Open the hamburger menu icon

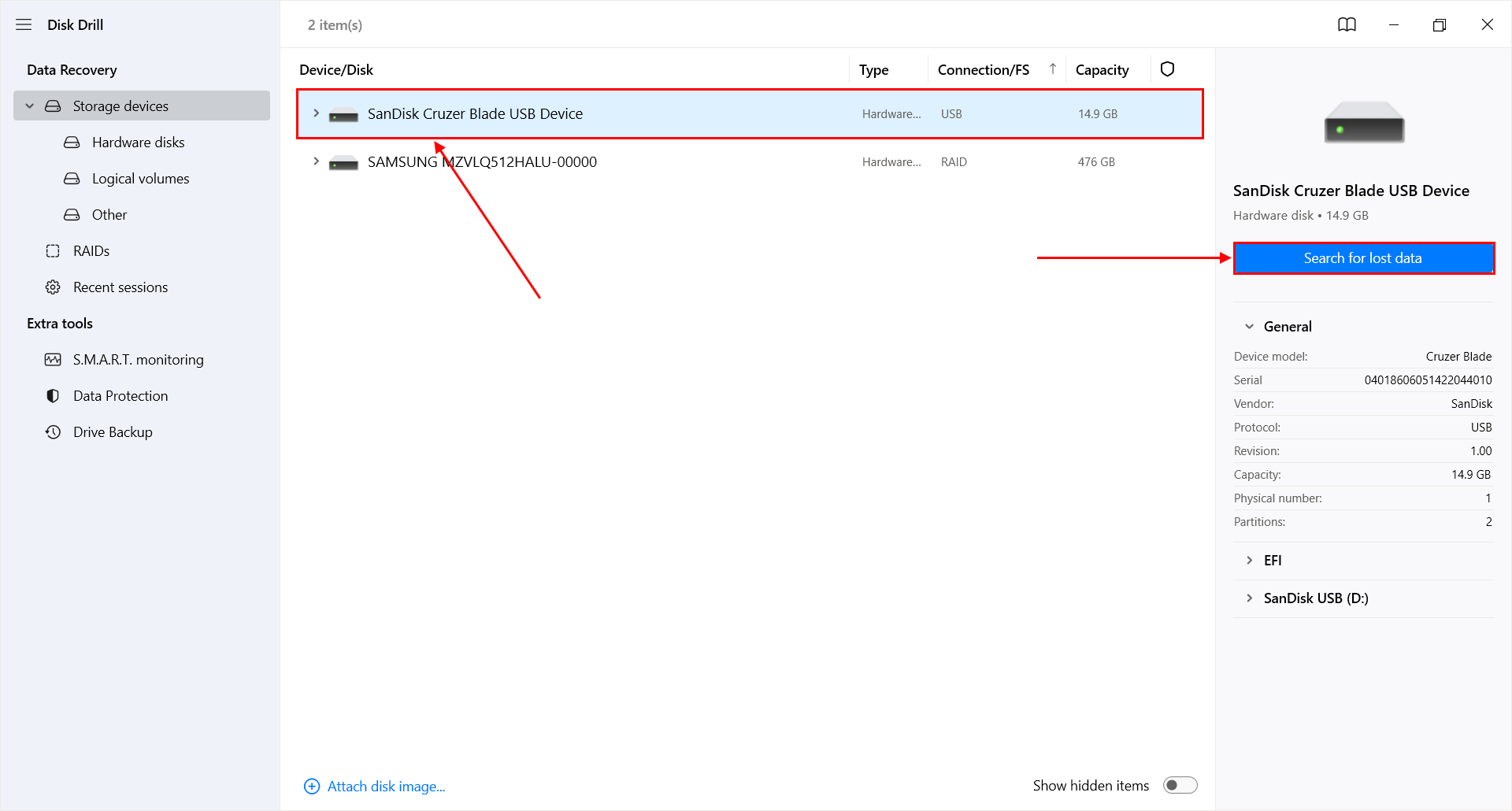(24, 24)
